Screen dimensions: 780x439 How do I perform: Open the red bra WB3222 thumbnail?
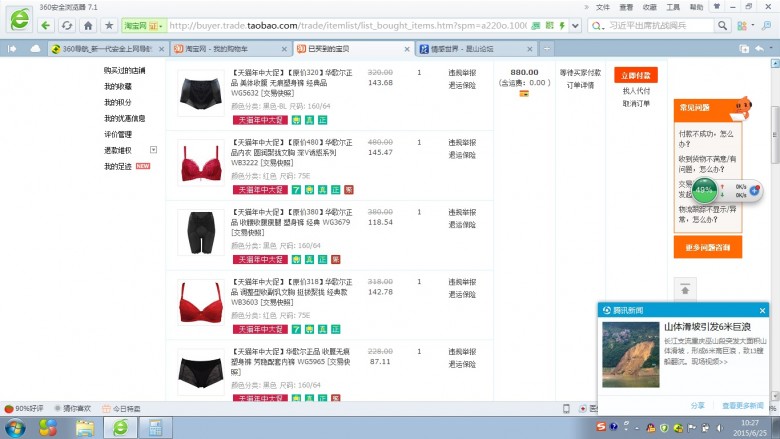coord(201,163)
